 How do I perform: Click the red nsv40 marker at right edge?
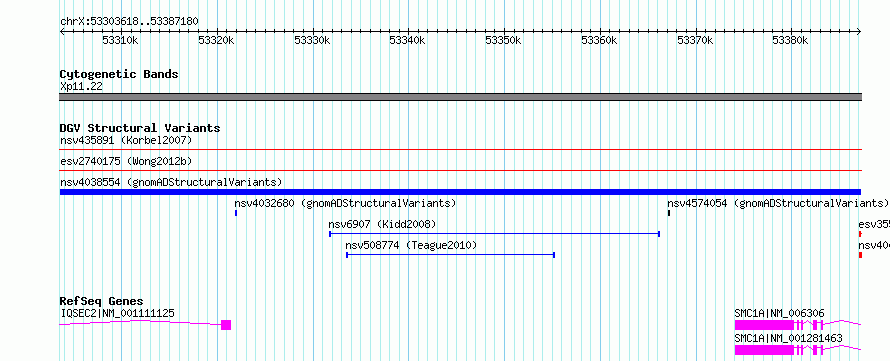click(860, 255)
